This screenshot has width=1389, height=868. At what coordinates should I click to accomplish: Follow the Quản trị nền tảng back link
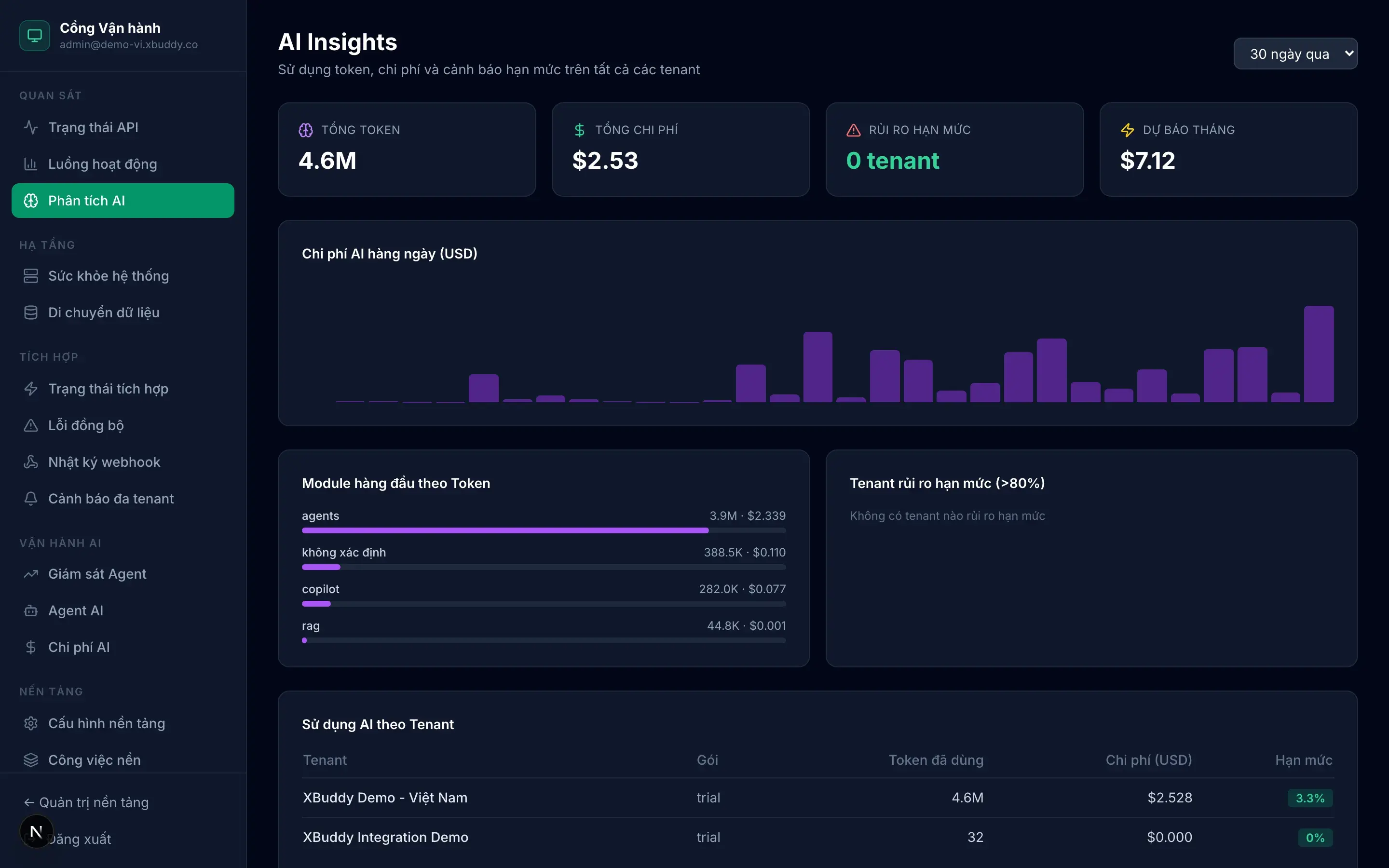[86, 802]
